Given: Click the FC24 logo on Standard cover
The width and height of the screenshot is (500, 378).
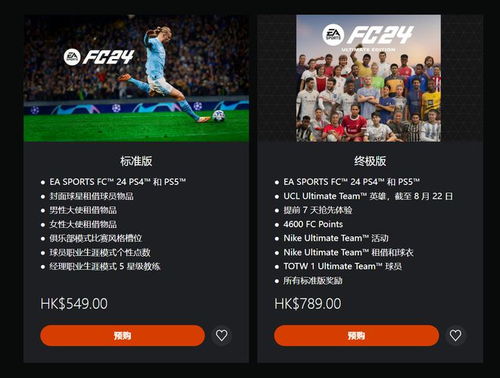Looking at the screenshot, I should pos(108,57).
